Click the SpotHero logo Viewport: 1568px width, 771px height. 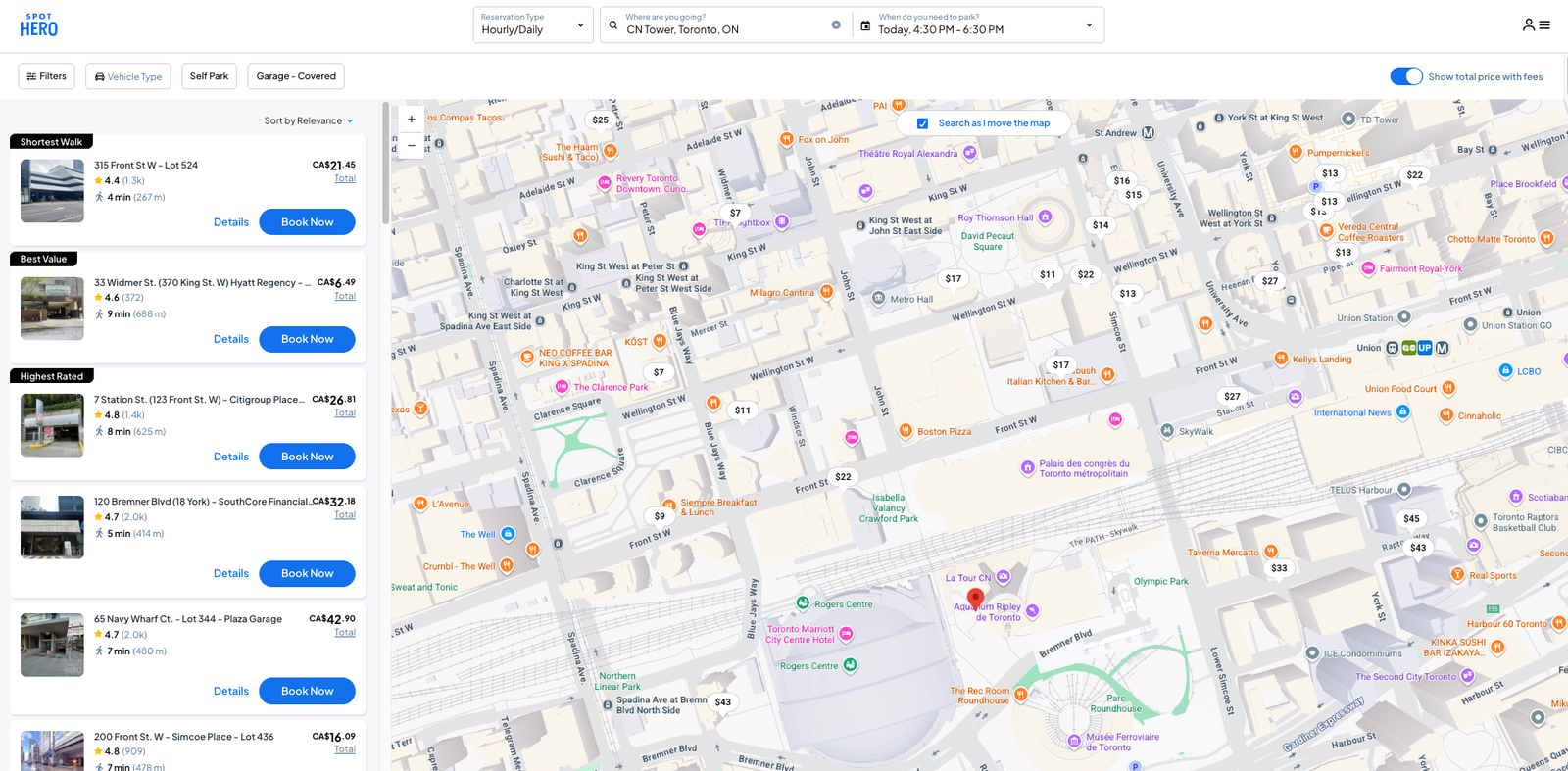click(x=39, y=25)
